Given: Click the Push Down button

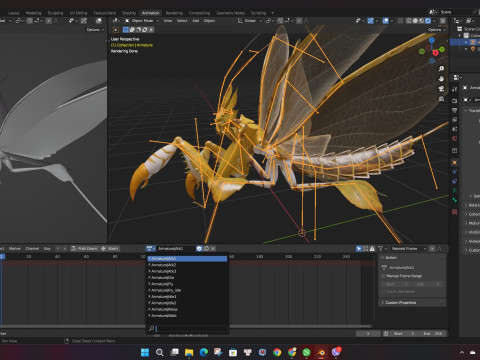Looking at the screenshot, I should (x=84, y=249).
